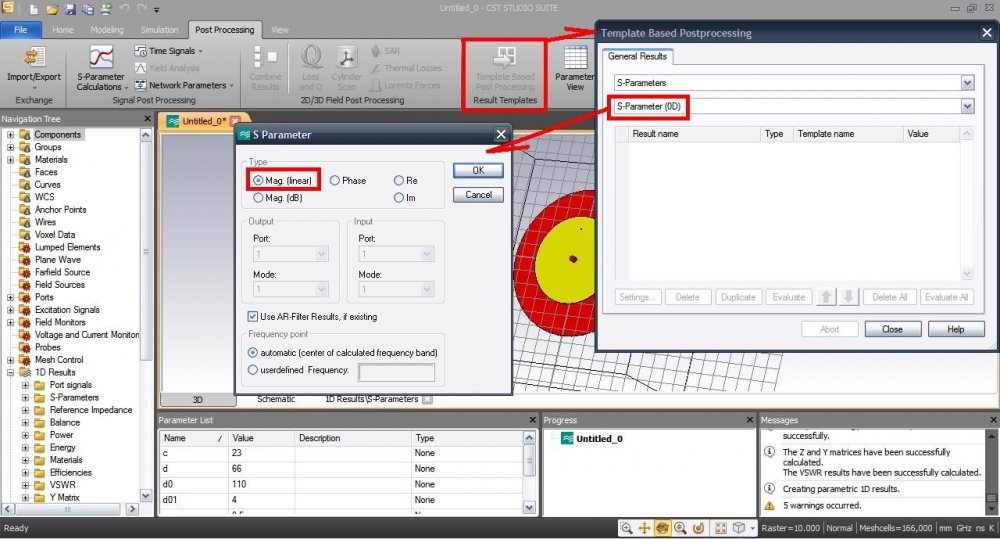Switch to the Modeling ribbon tab

click(x=107, y=29)
